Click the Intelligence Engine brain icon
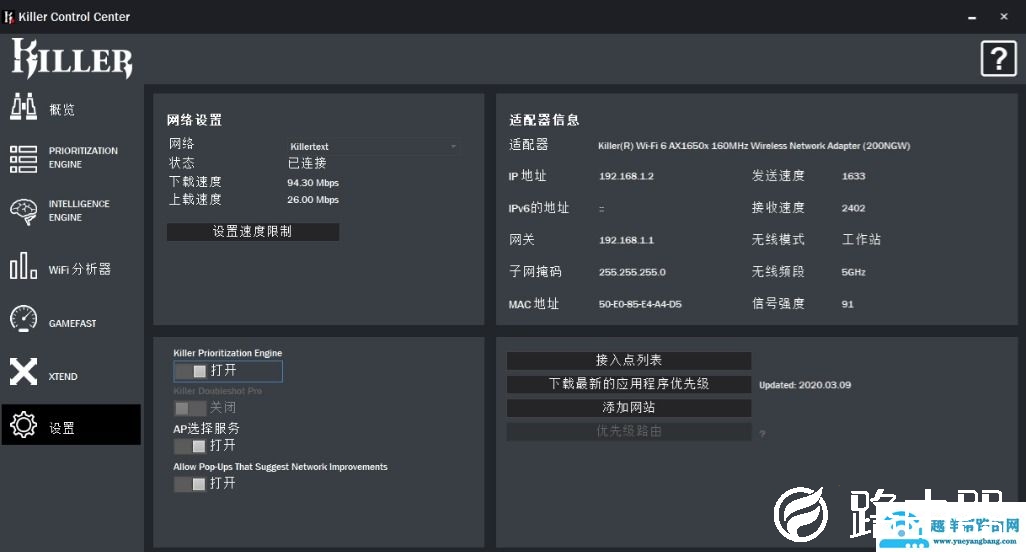Viewport: 1026px width, 552px height. click(x=23, y=211)
